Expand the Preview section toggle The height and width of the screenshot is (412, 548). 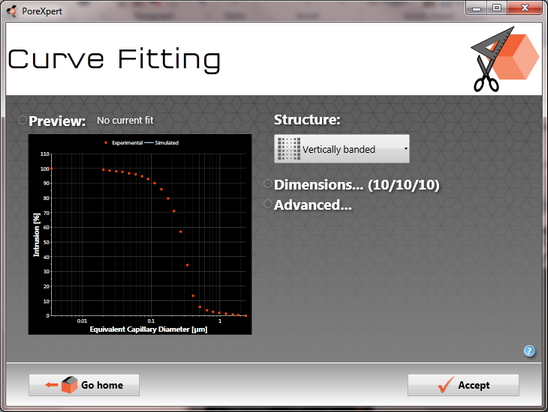pos(22,120)
